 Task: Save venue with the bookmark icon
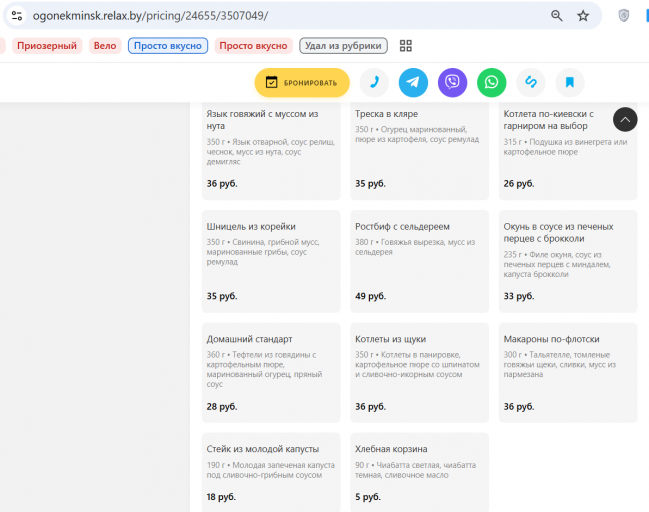(x=570, y=83)
